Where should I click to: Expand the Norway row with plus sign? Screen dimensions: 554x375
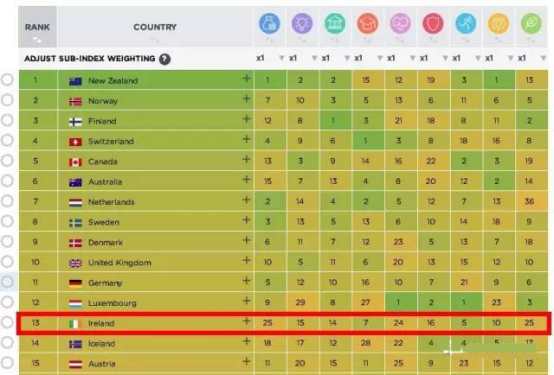tap(247, 99)
